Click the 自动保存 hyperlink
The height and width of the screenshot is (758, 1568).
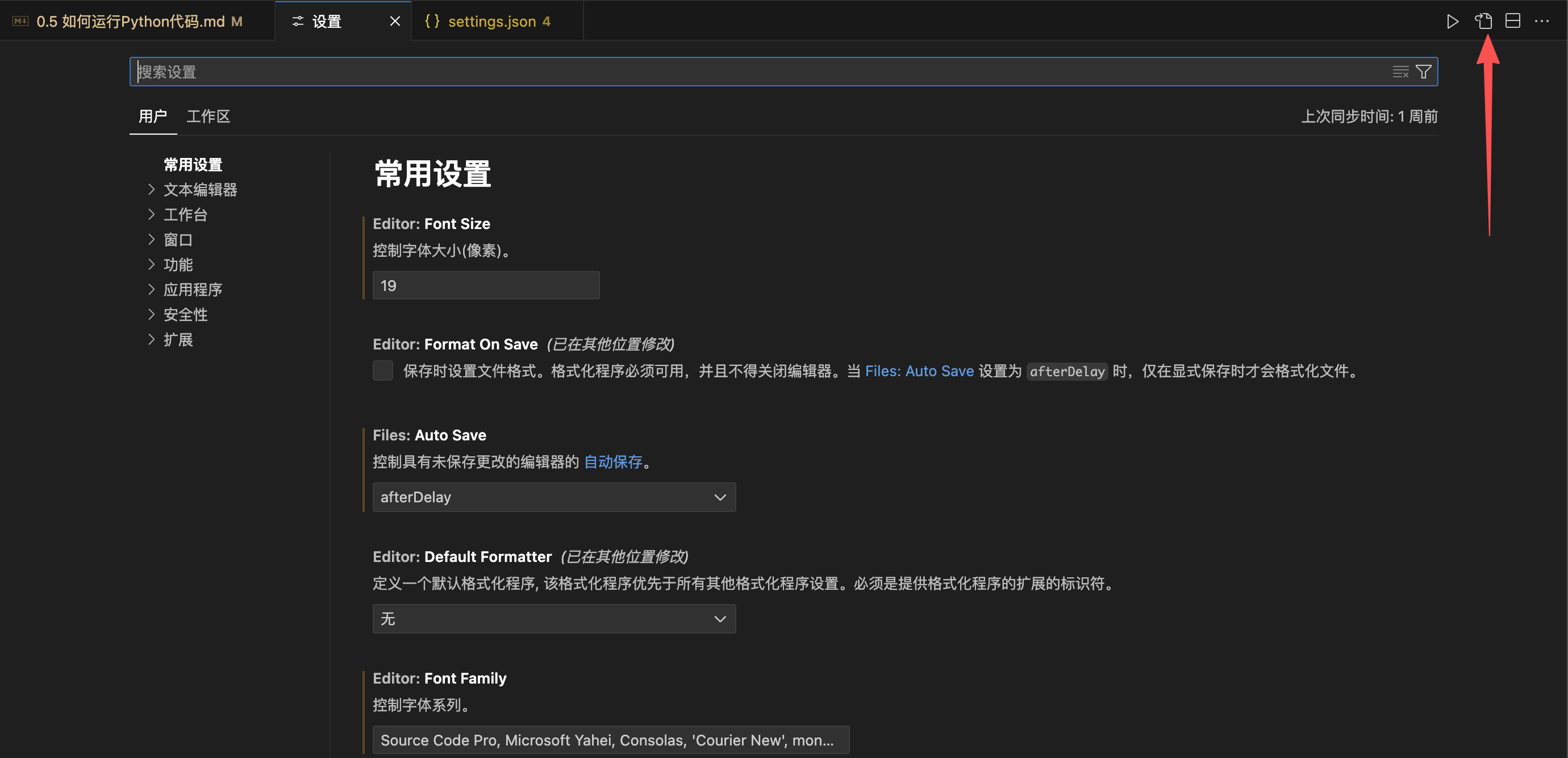[x=613, y=461]
